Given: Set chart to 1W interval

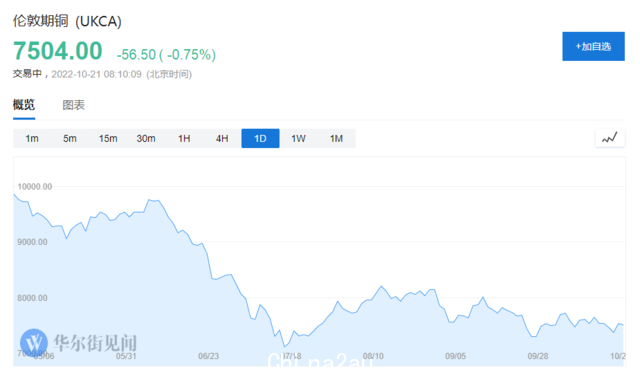Looking at the screenshot, I should [x=298, y=138].
